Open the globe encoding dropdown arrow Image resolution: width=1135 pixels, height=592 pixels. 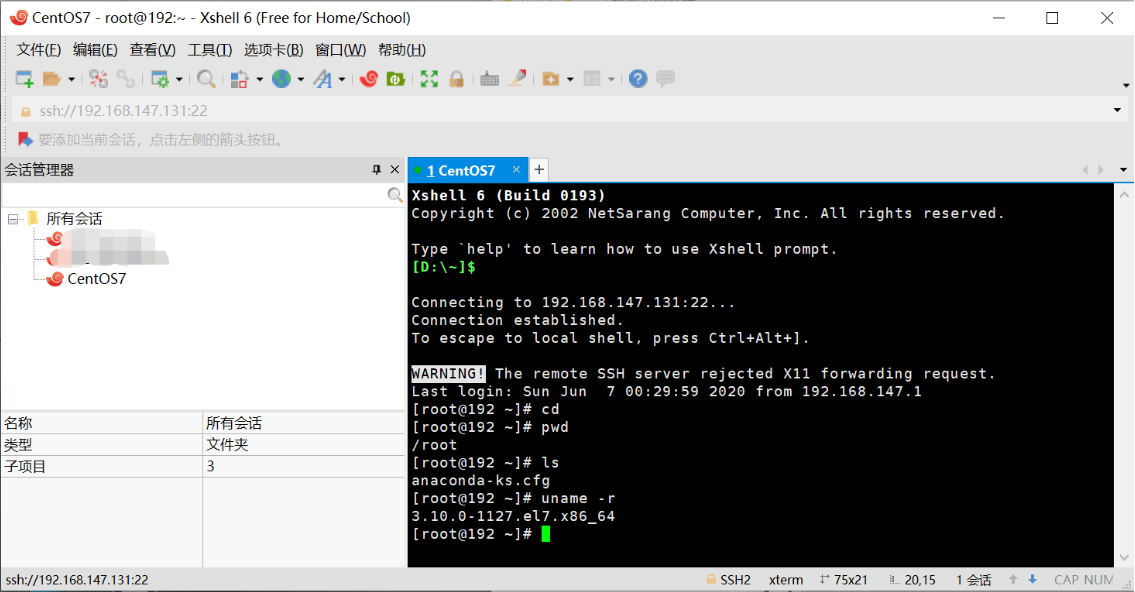click(300, 80)
